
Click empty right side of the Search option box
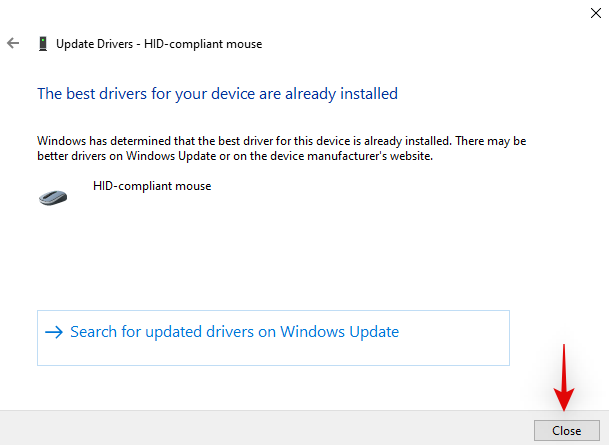[460, 338]
